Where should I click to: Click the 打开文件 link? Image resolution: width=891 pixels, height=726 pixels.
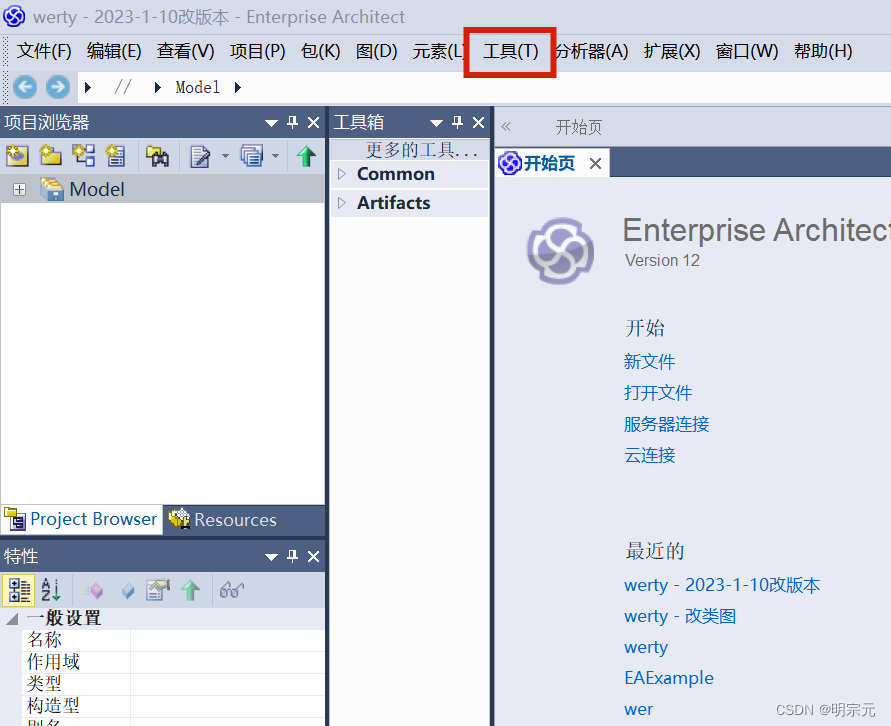tap(657, 393)
